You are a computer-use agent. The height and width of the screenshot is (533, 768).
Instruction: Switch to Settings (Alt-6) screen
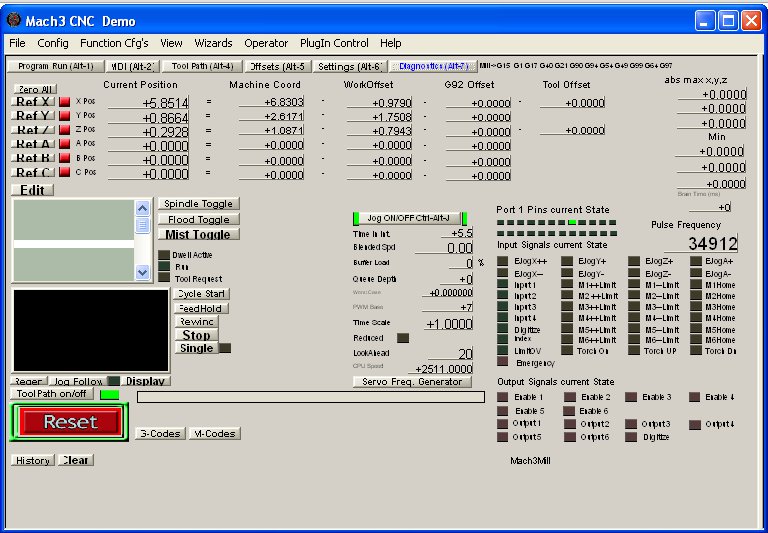(350, 67)
